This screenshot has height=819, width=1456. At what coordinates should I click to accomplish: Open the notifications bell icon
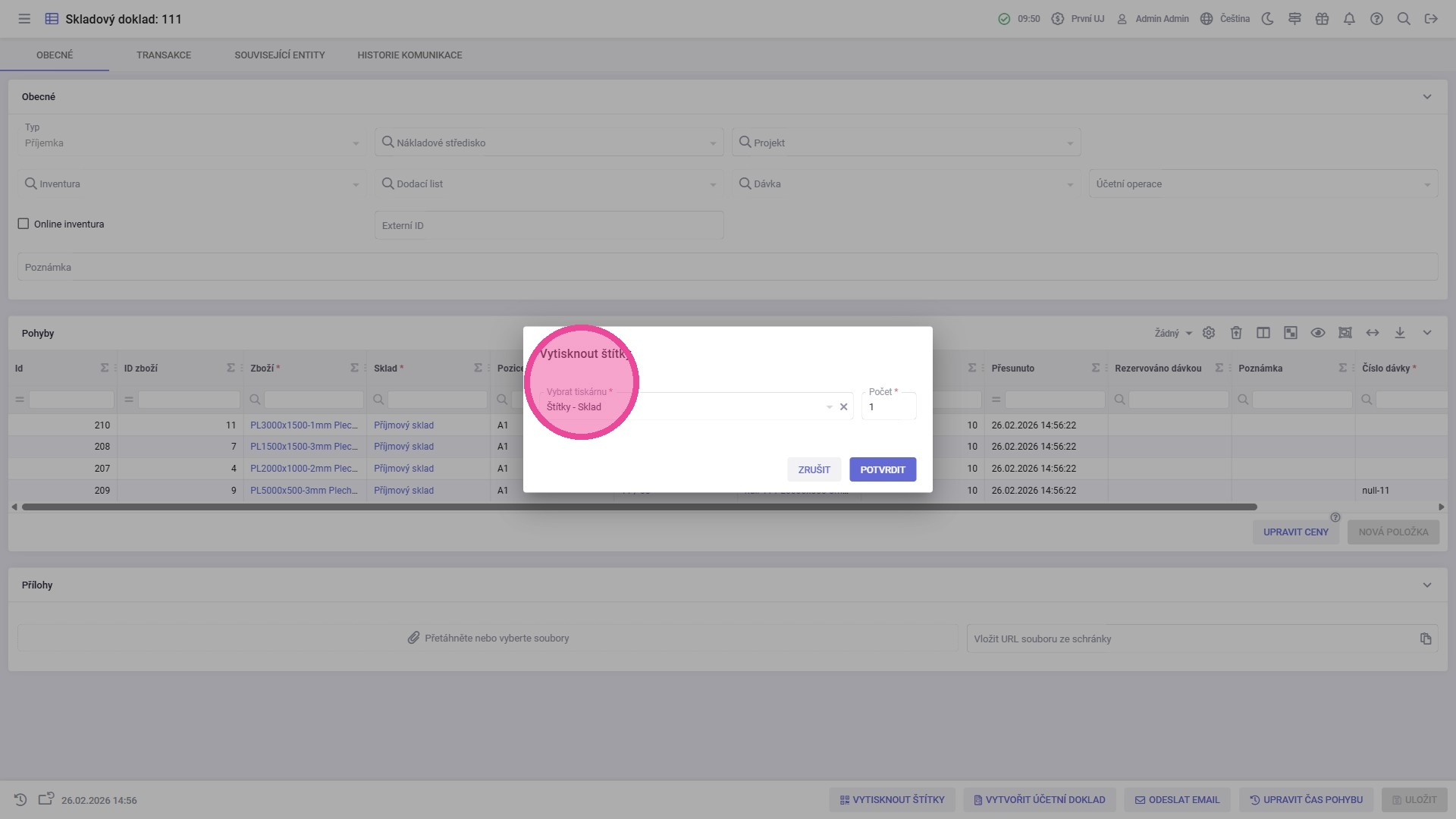click(x=1349, y=19)
